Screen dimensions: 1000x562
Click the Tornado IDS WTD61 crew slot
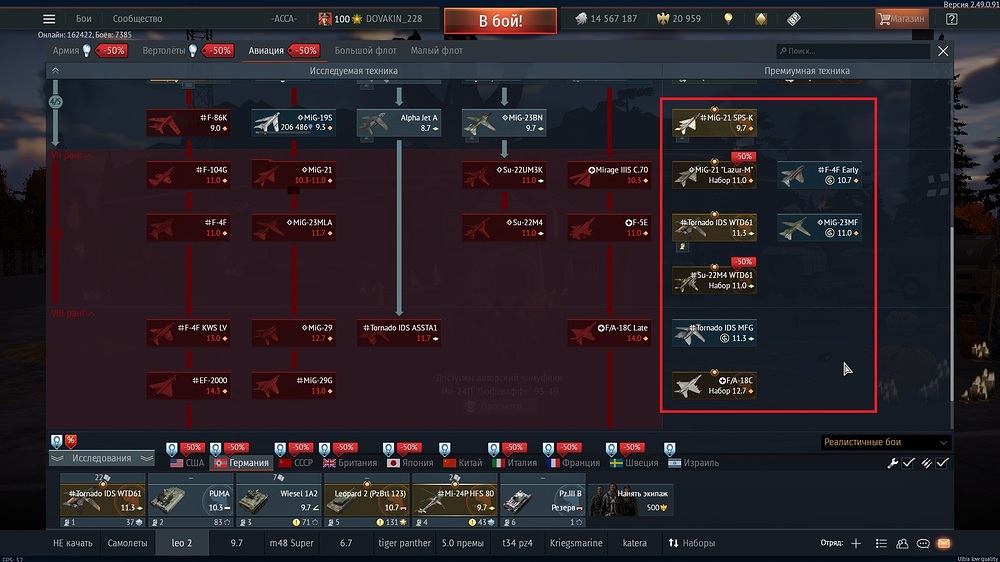pos(101,499)
